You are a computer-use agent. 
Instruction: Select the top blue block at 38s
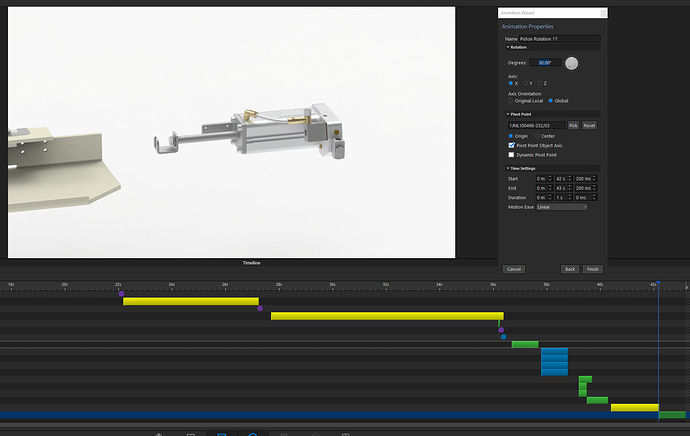coord(554,352)
